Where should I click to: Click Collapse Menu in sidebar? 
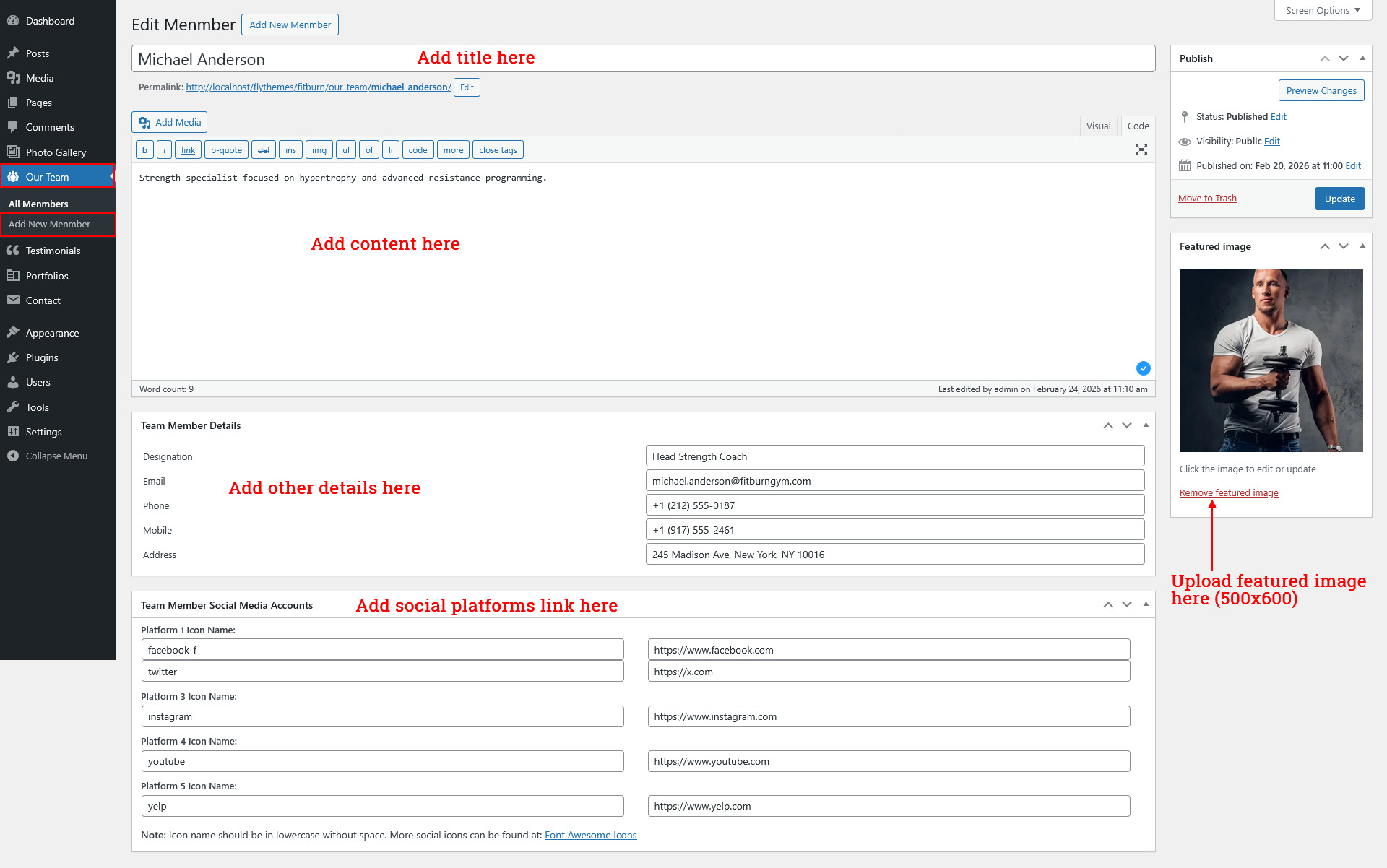56,456
